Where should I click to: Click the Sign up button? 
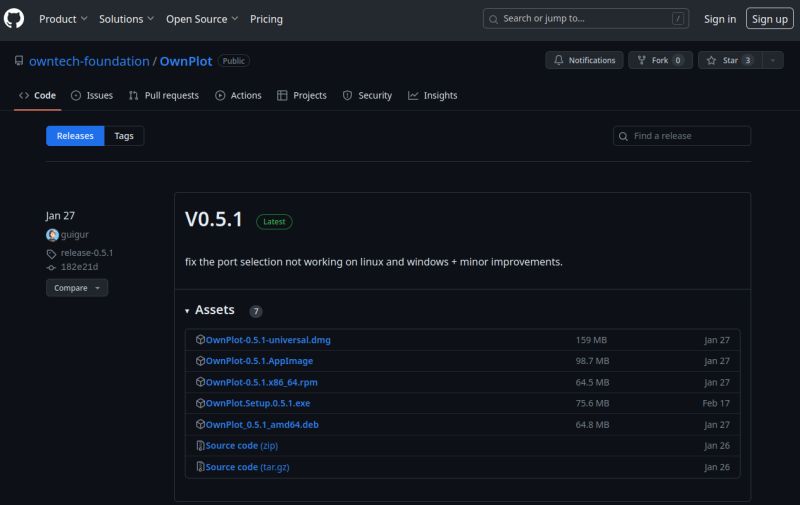(x=769, y=19)
